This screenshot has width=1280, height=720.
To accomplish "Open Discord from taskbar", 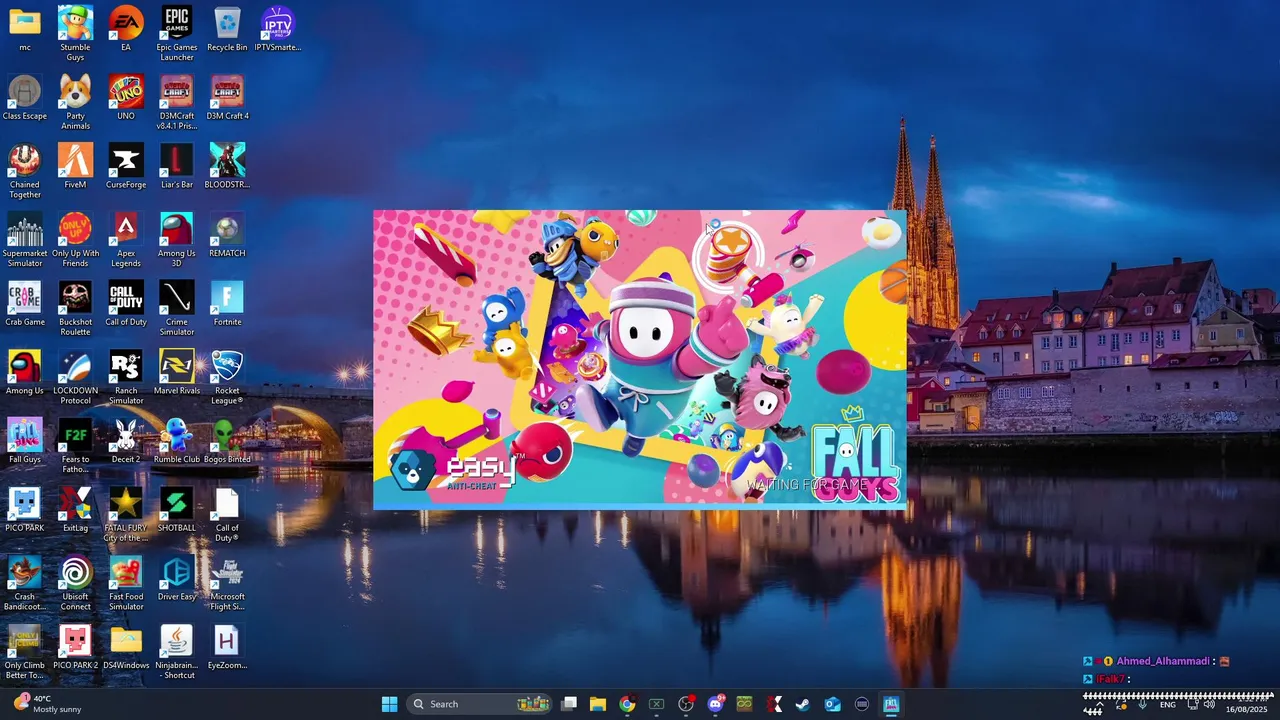I will click(x=715, y=704).
